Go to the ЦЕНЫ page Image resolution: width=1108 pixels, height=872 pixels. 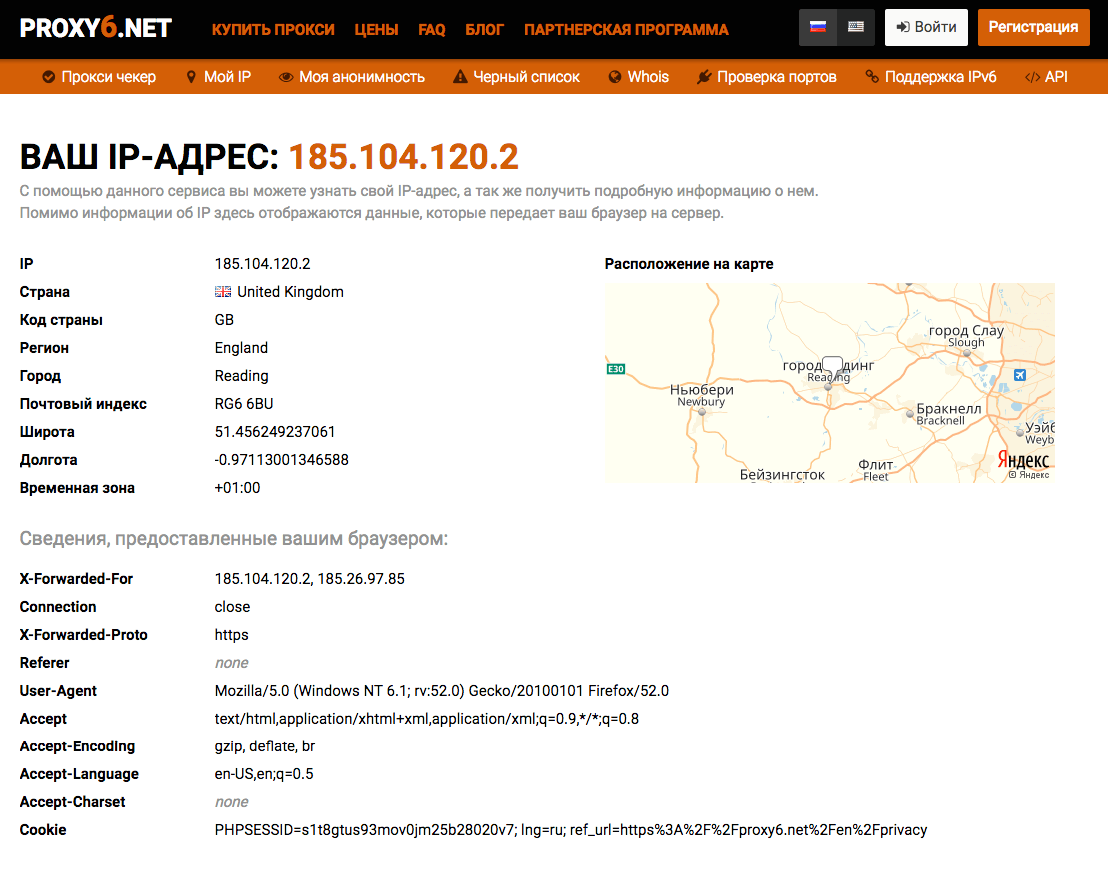pos(376,29)
